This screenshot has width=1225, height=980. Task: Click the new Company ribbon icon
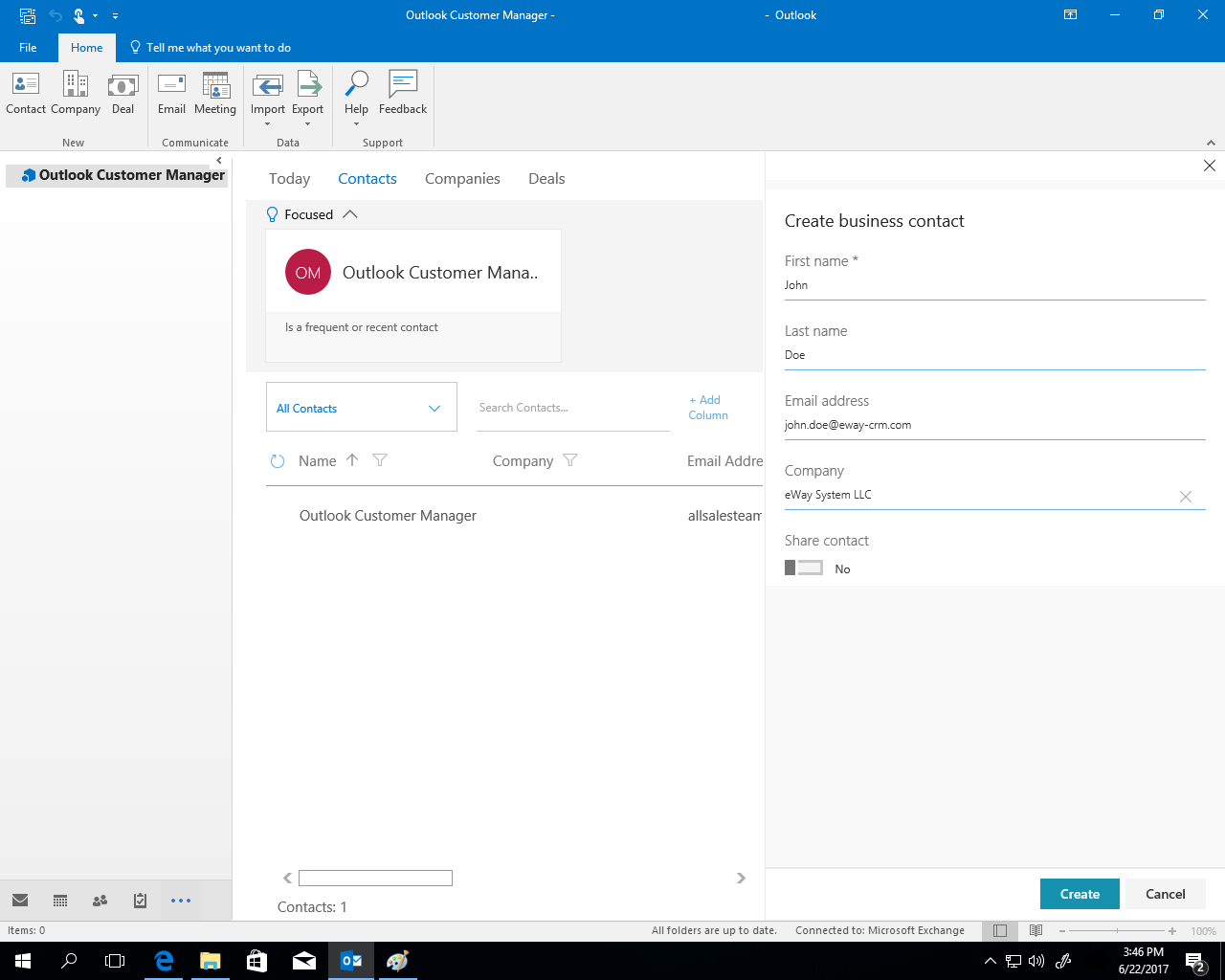[x=76, y=94]
